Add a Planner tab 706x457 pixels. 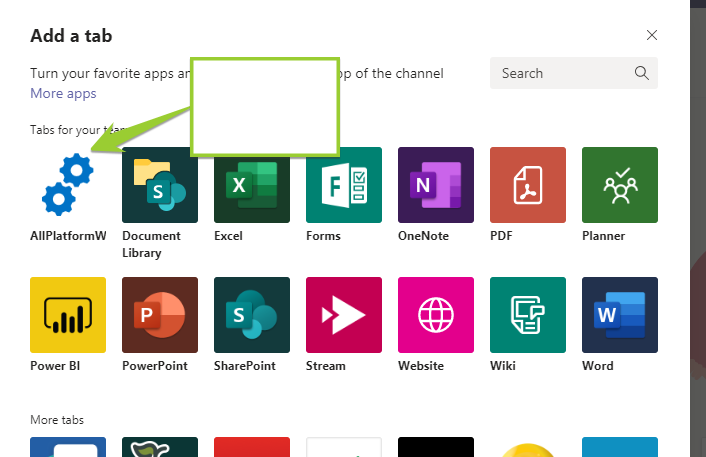pos(620,185)
